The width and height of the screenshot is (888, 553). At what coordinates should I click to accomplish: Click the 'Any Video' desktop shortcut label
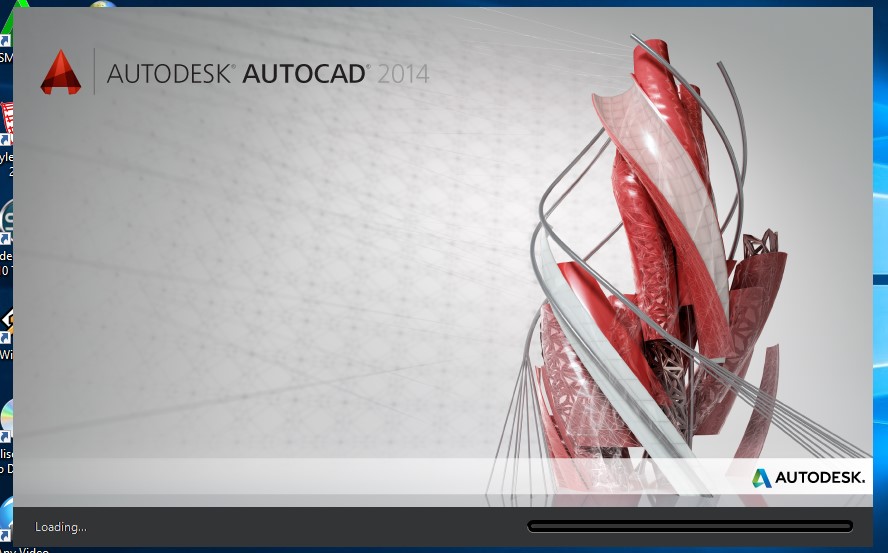(25, 550)
